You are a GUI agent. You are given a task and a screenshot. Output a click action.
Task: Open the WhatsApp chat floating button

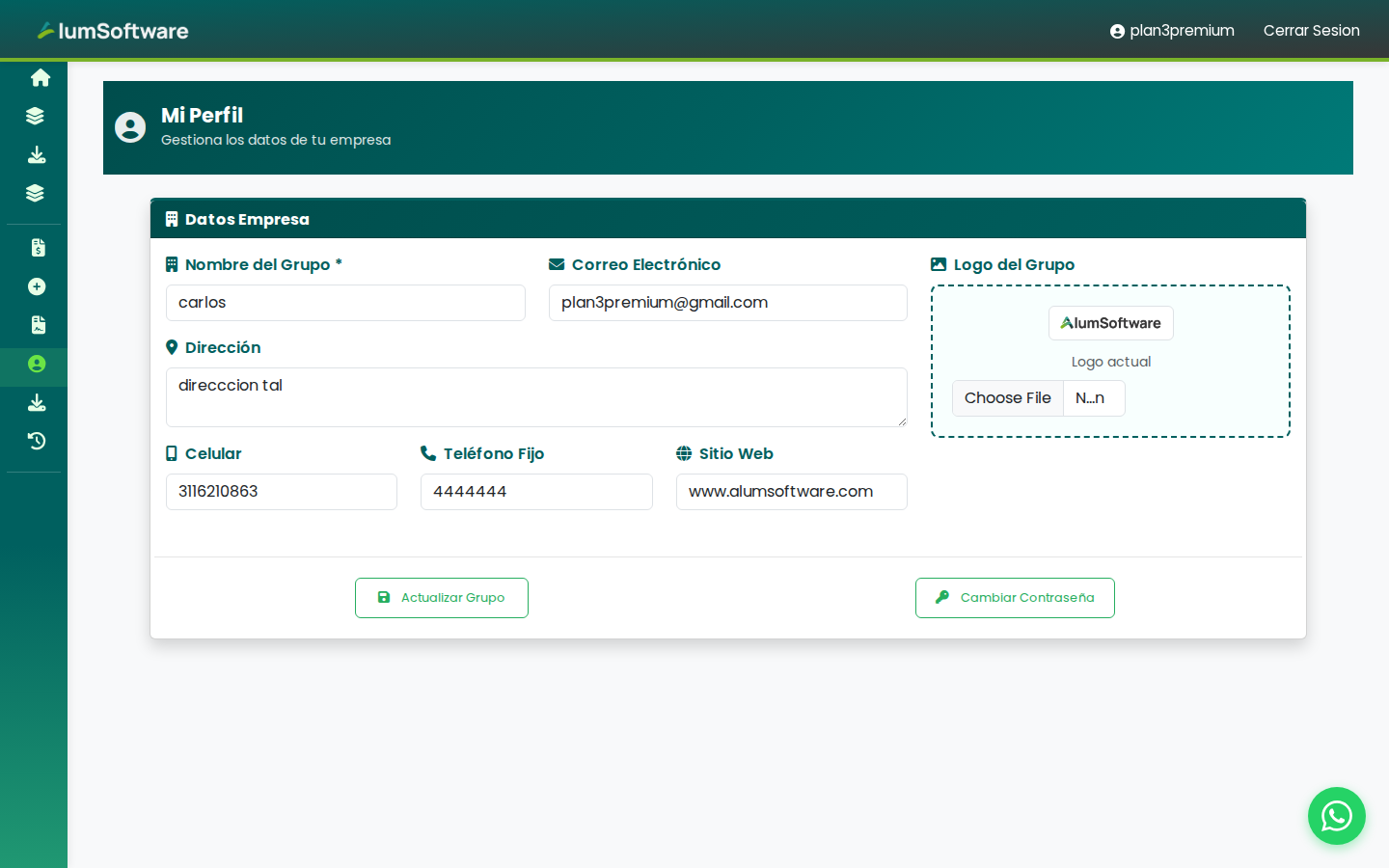(x=1336, y=816)
